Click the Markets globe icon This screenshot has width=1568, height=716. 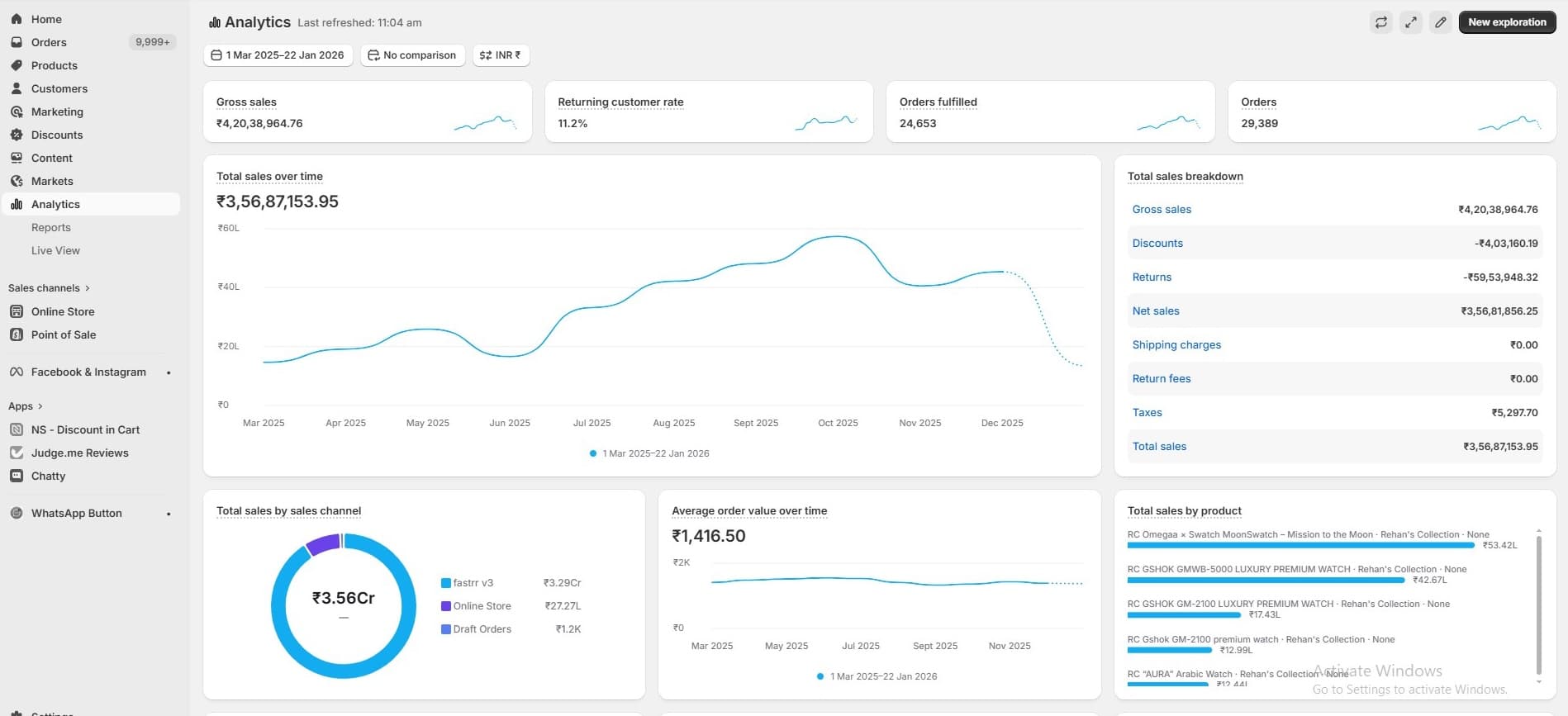coord(17,181)
